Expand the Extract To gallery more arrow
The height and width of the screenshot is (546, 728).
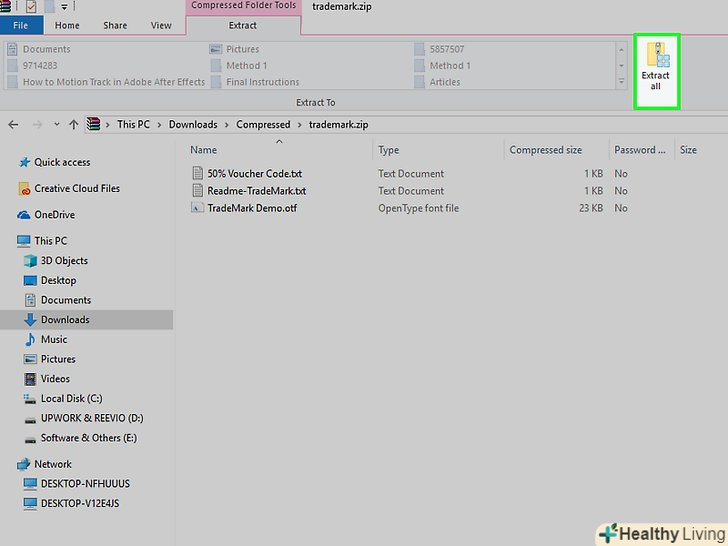[621, 82]
